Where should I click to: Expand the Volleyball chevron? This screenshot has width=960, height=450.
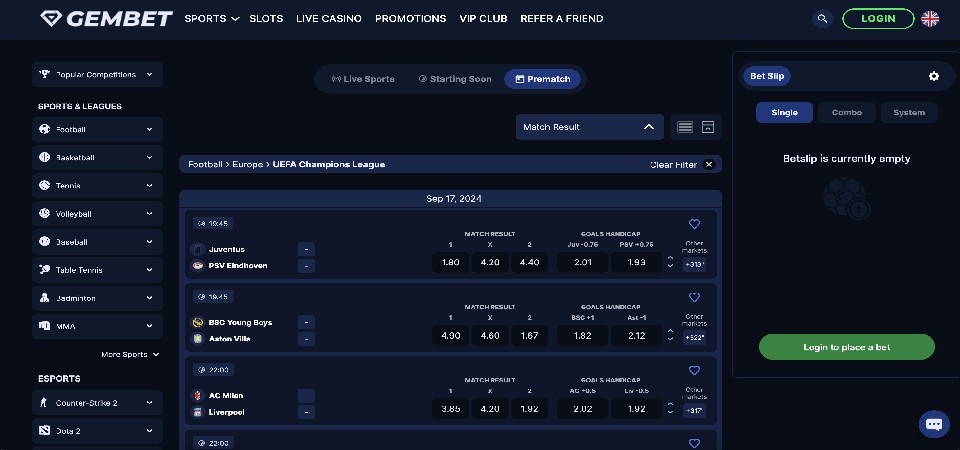click(x=149, y=214)
